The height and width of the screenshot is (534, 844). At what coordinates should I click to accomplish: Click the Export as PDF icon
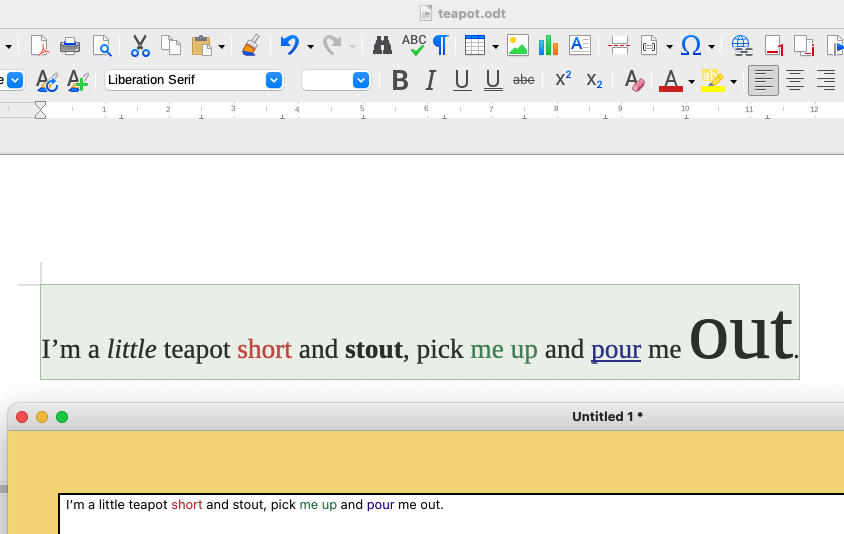pos(39,45)
